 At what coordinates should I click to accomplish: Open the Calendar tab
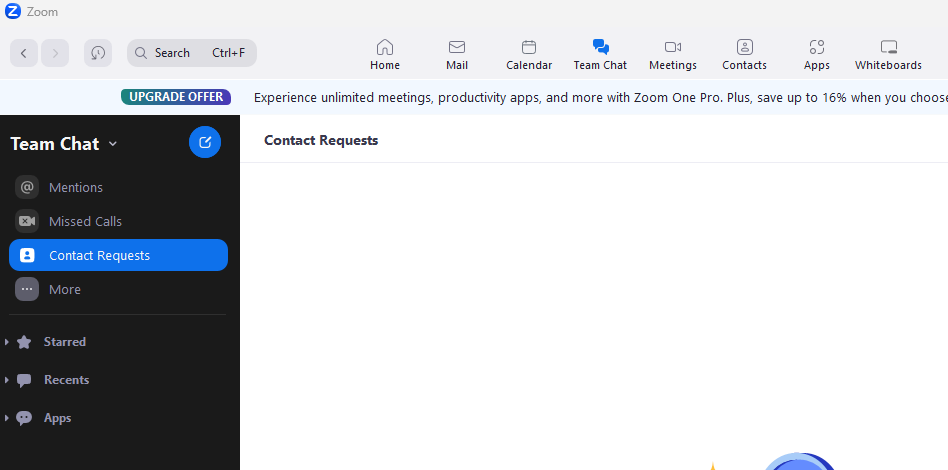[x=529, y=55]
